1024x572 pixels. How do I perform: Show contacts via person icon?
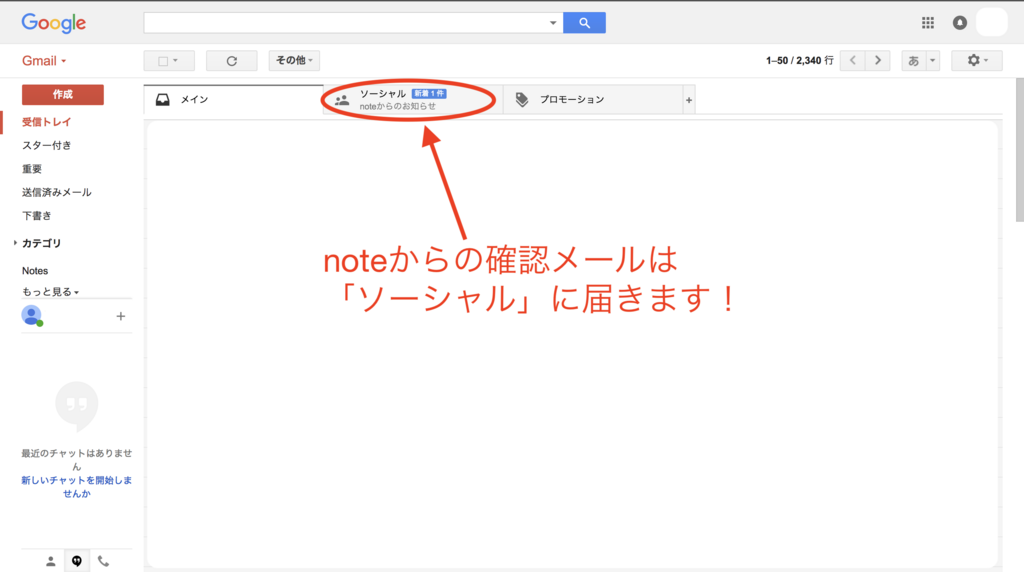50,561
